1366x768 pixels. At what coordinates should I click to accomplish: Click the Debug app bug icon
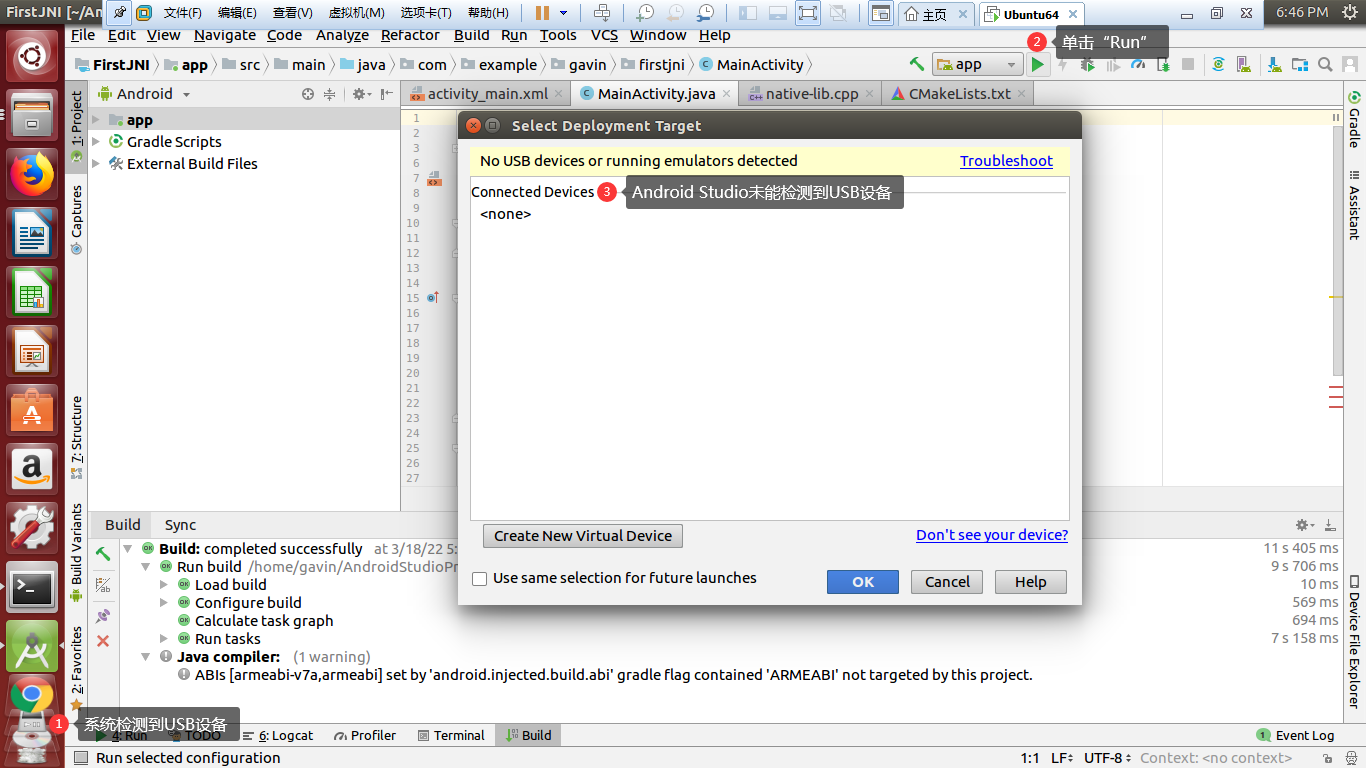(x=1087, y=64)
